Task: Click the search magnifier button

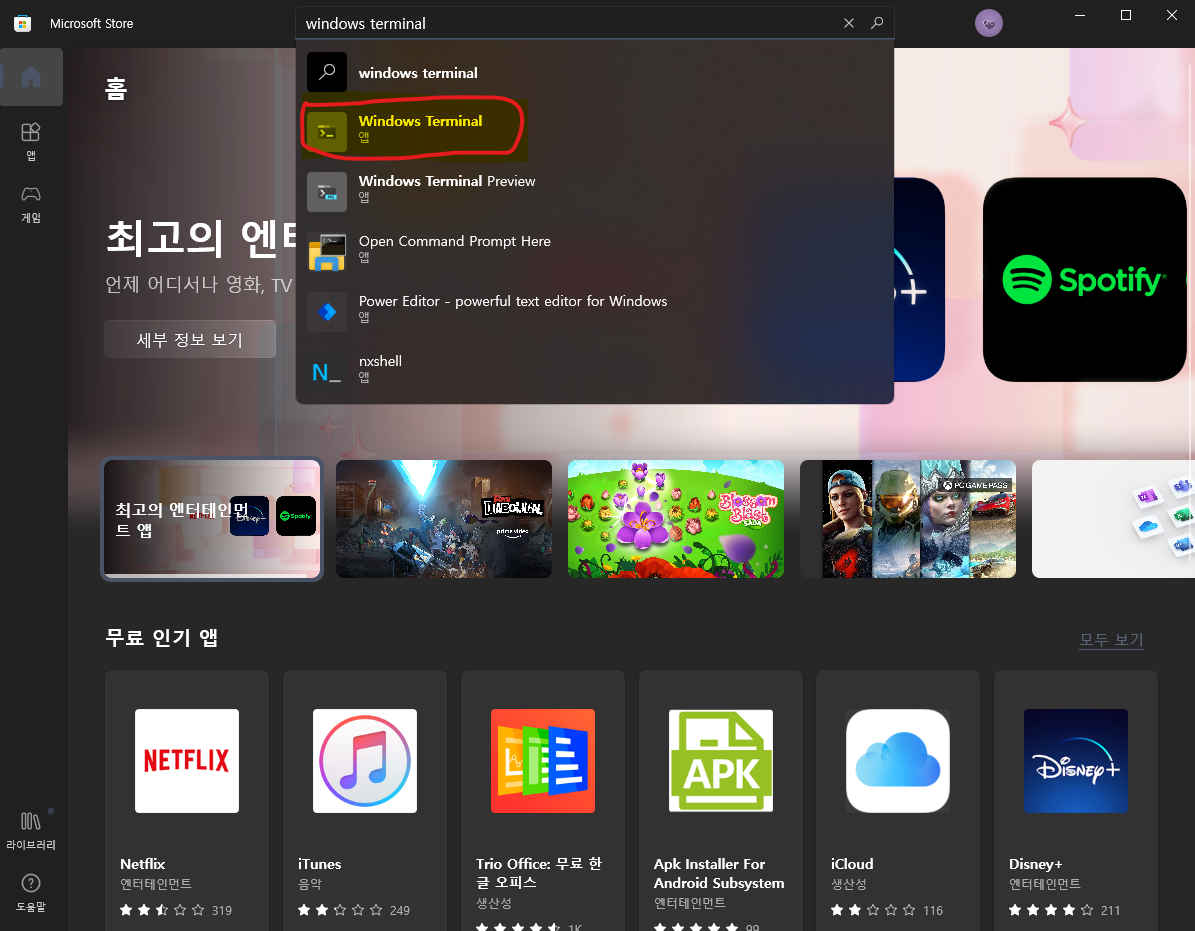Action: 877,24
